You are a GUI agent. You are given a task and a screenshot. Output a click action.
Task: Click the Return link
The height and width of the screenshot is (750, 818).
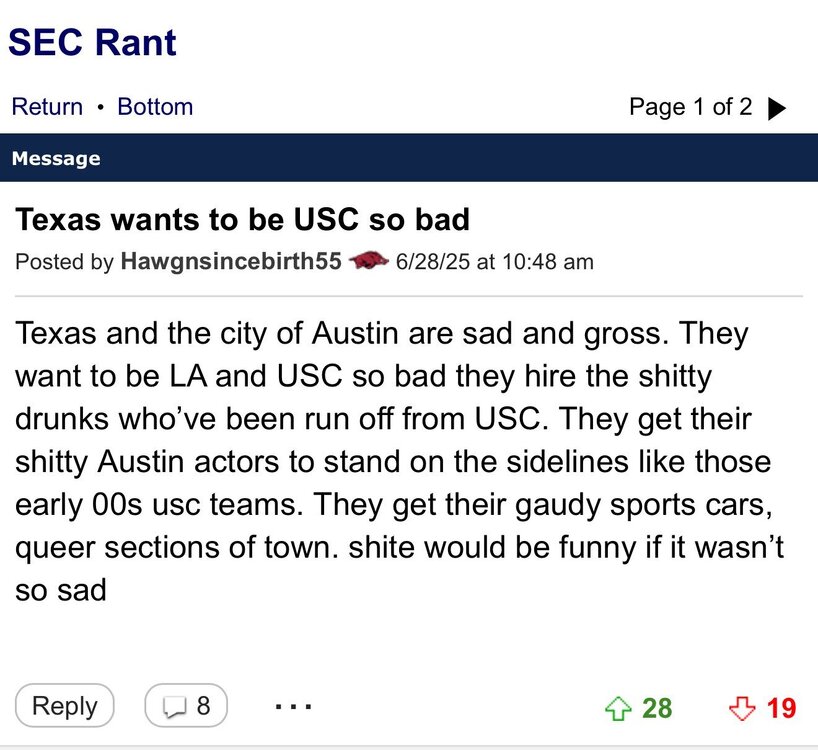47,107
